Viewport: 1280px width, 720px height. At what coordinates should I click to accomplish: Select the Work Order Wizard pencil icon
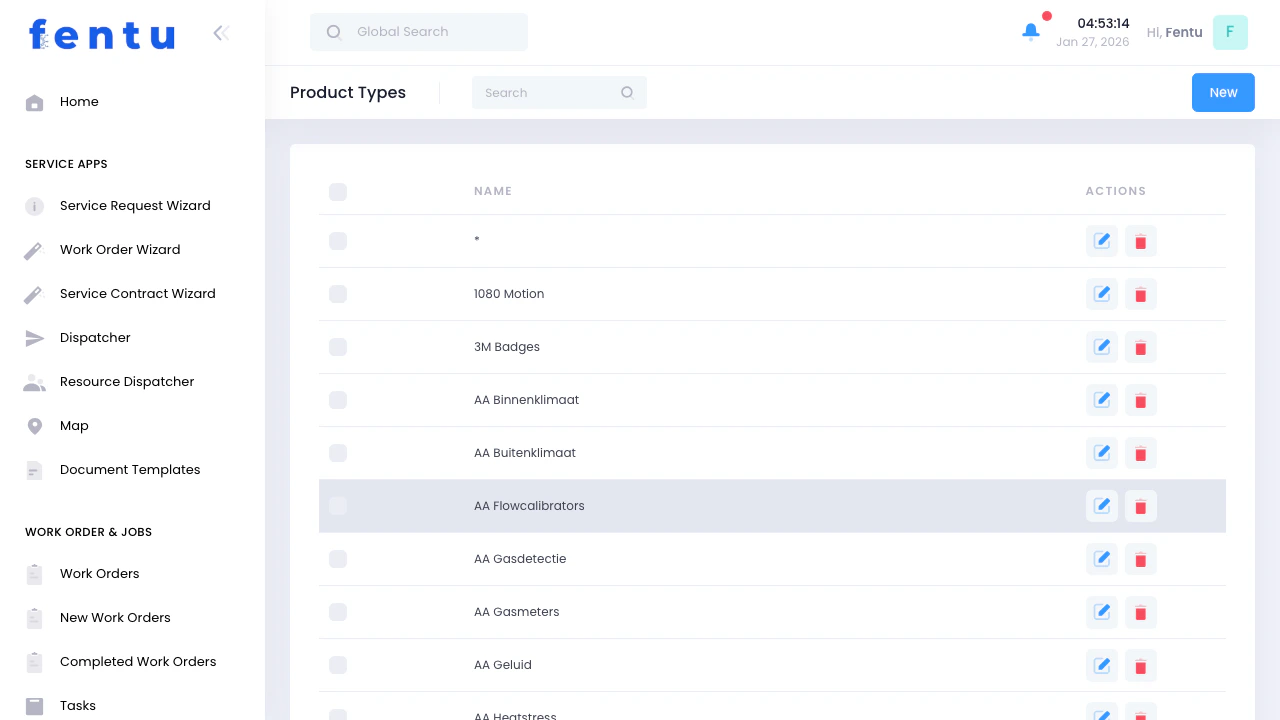tap(34, 249)
